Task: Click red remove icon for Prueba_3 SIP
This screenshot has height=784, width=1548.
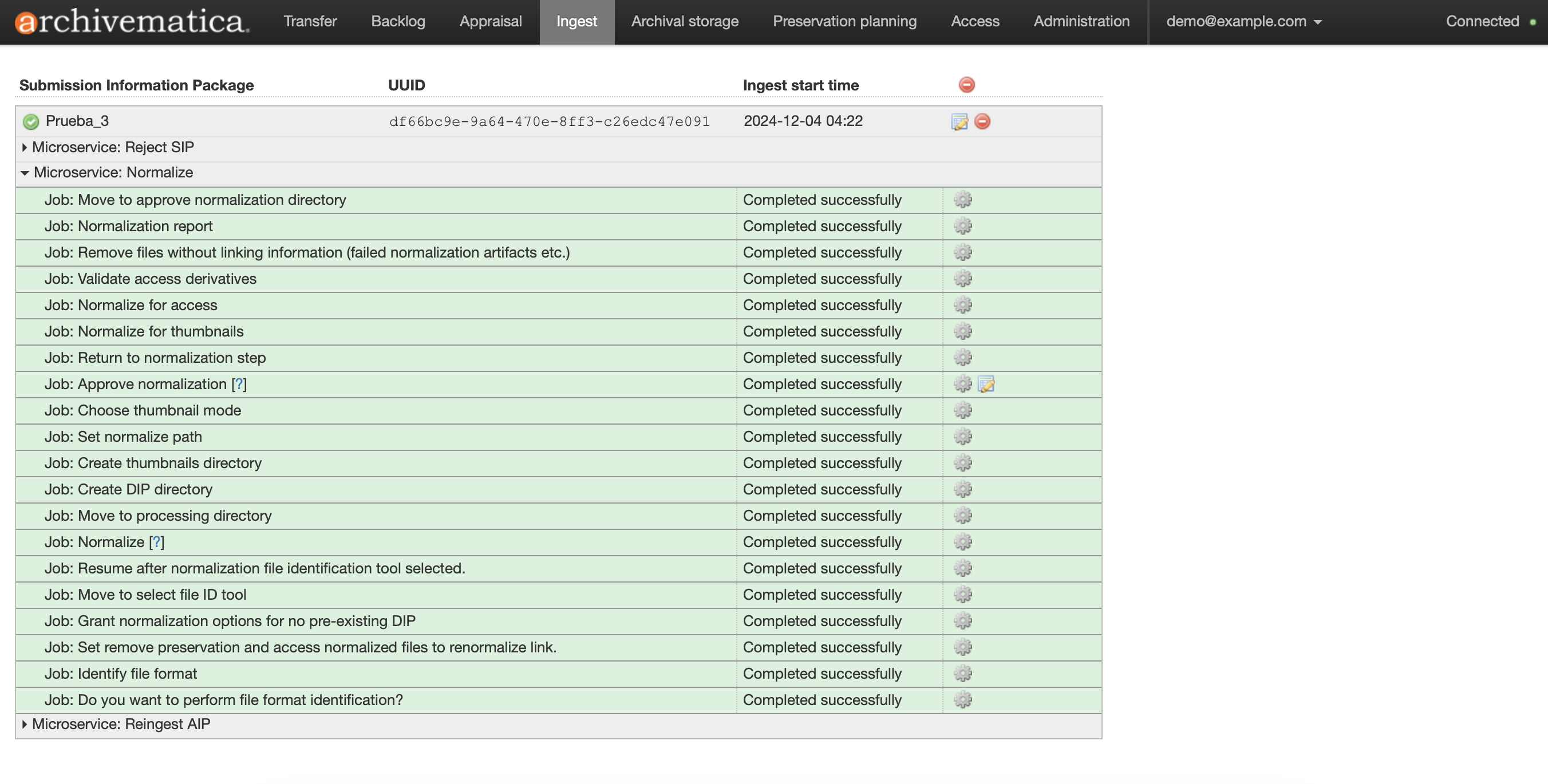Action: [982, 121]
